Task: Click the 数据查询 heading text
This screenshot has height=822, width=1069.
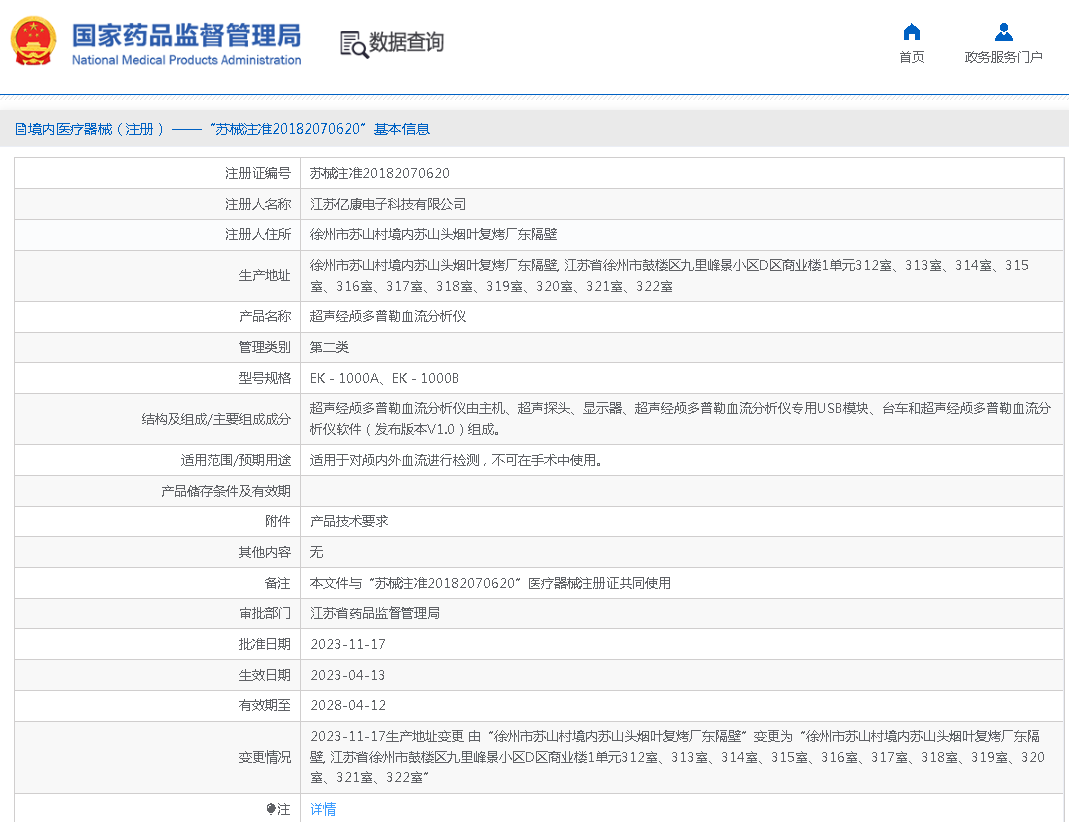Action: 406,42
